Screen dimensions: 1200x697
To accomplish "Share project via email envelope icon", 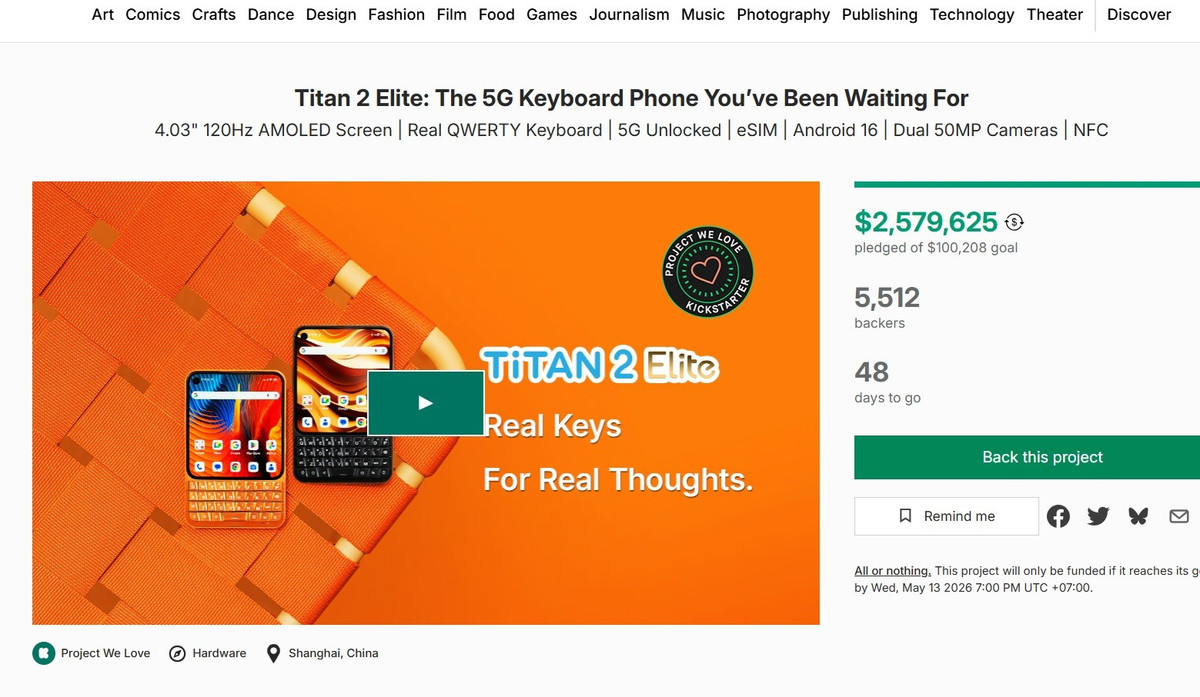I will point(1179,516).
